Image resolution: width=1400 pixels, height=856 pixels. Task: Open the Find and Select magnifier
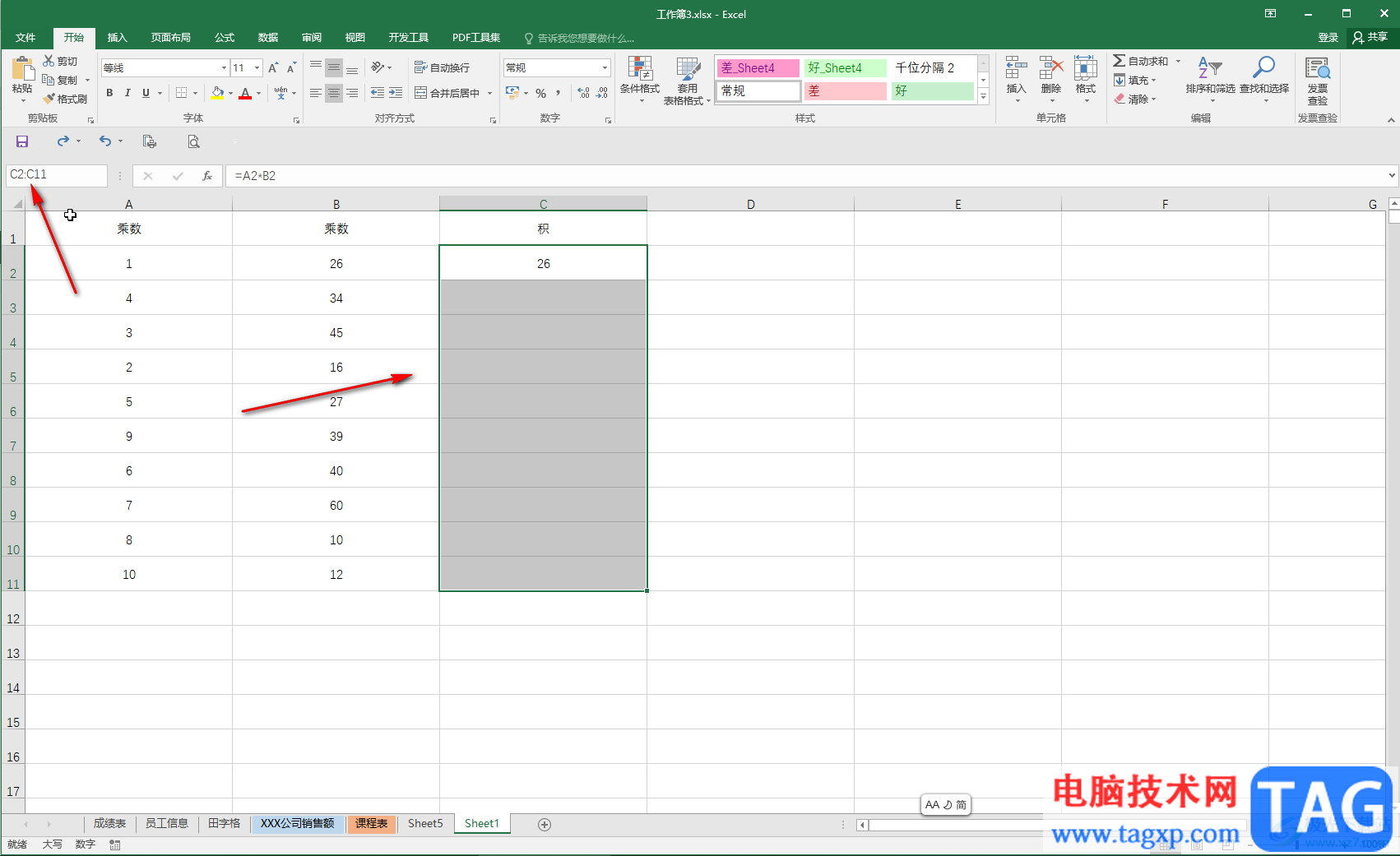point(1264,78)
